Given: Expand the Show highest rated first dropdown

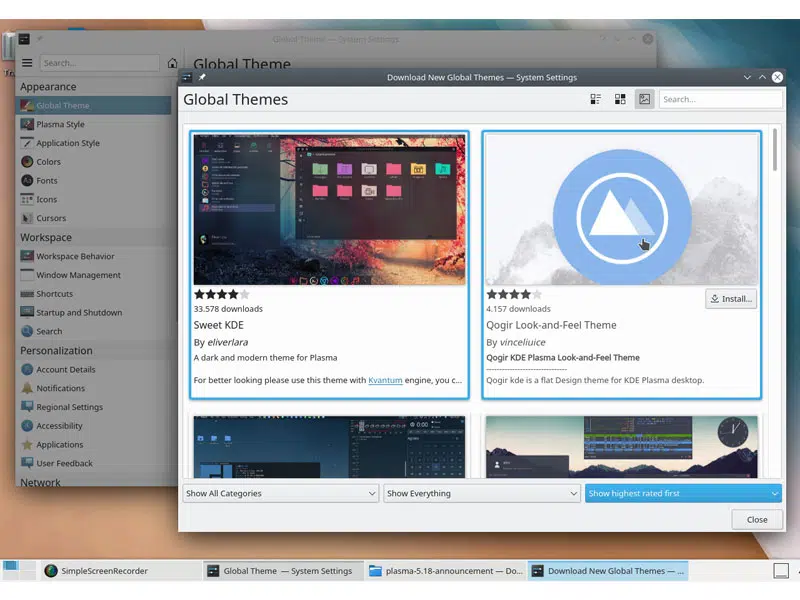Looking at the screenshot, I should tap(682, 493).
